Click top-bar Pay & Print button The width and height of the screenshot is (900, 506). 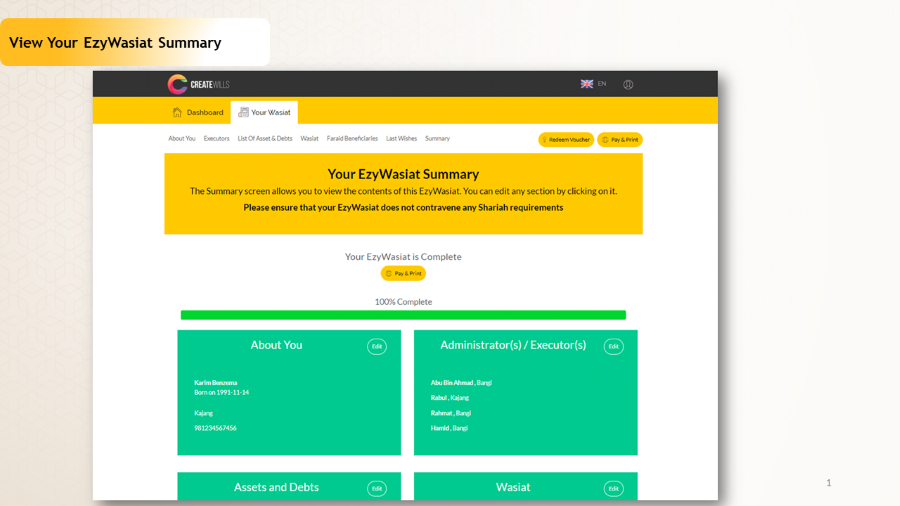[x=620, y=139]
